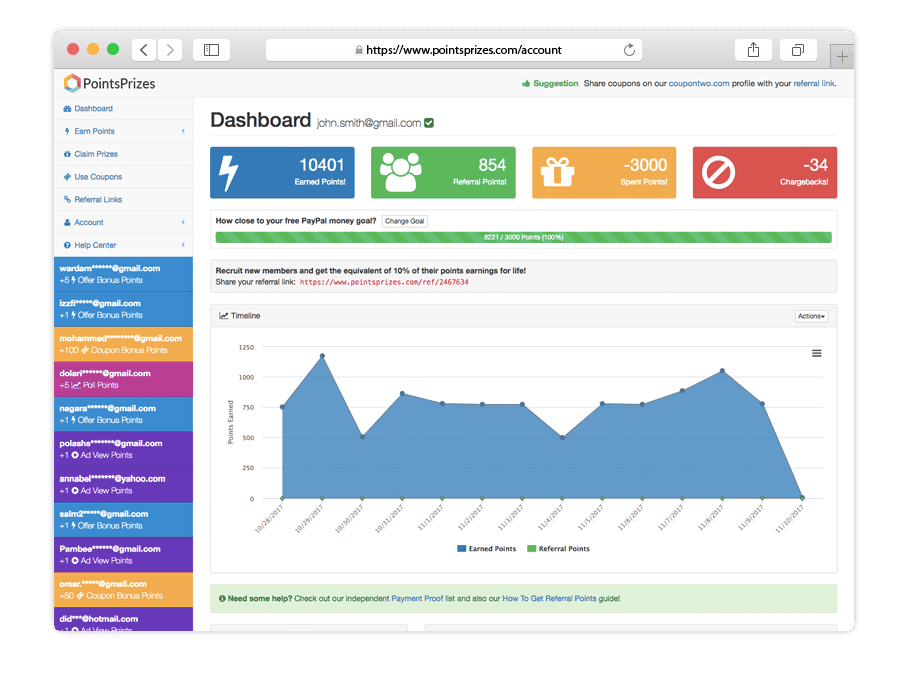
Task: Click the Change Goal button
Action: [x=404, y=221]
